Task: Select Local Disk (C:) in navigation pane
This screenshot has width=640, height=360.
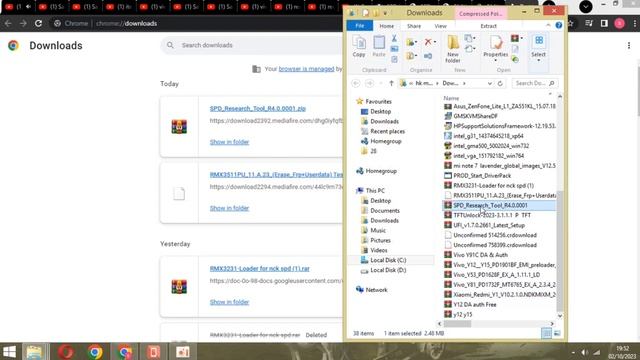Action: [x=388, y=260]
